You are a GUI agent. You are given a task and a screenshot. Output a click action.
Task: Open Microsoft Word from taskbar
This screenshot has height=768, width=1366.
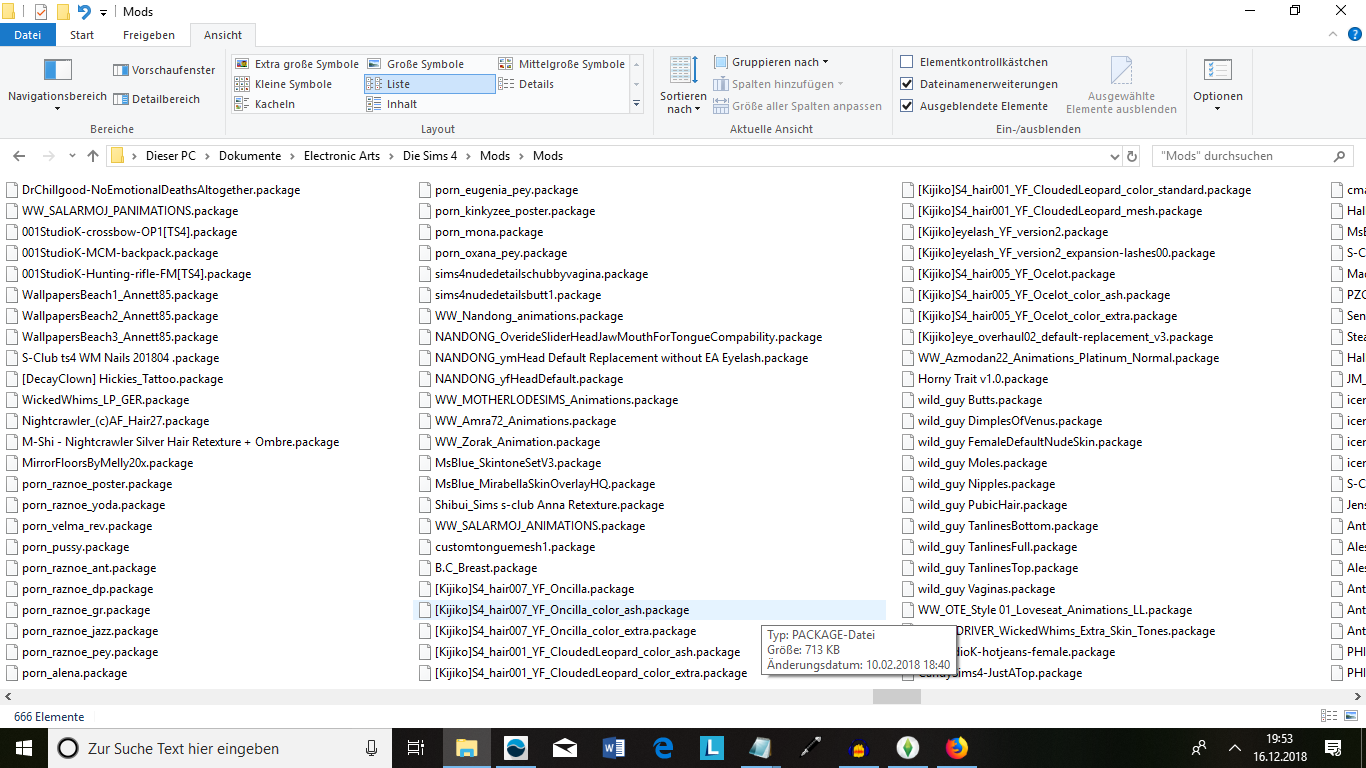coord(613,748)
